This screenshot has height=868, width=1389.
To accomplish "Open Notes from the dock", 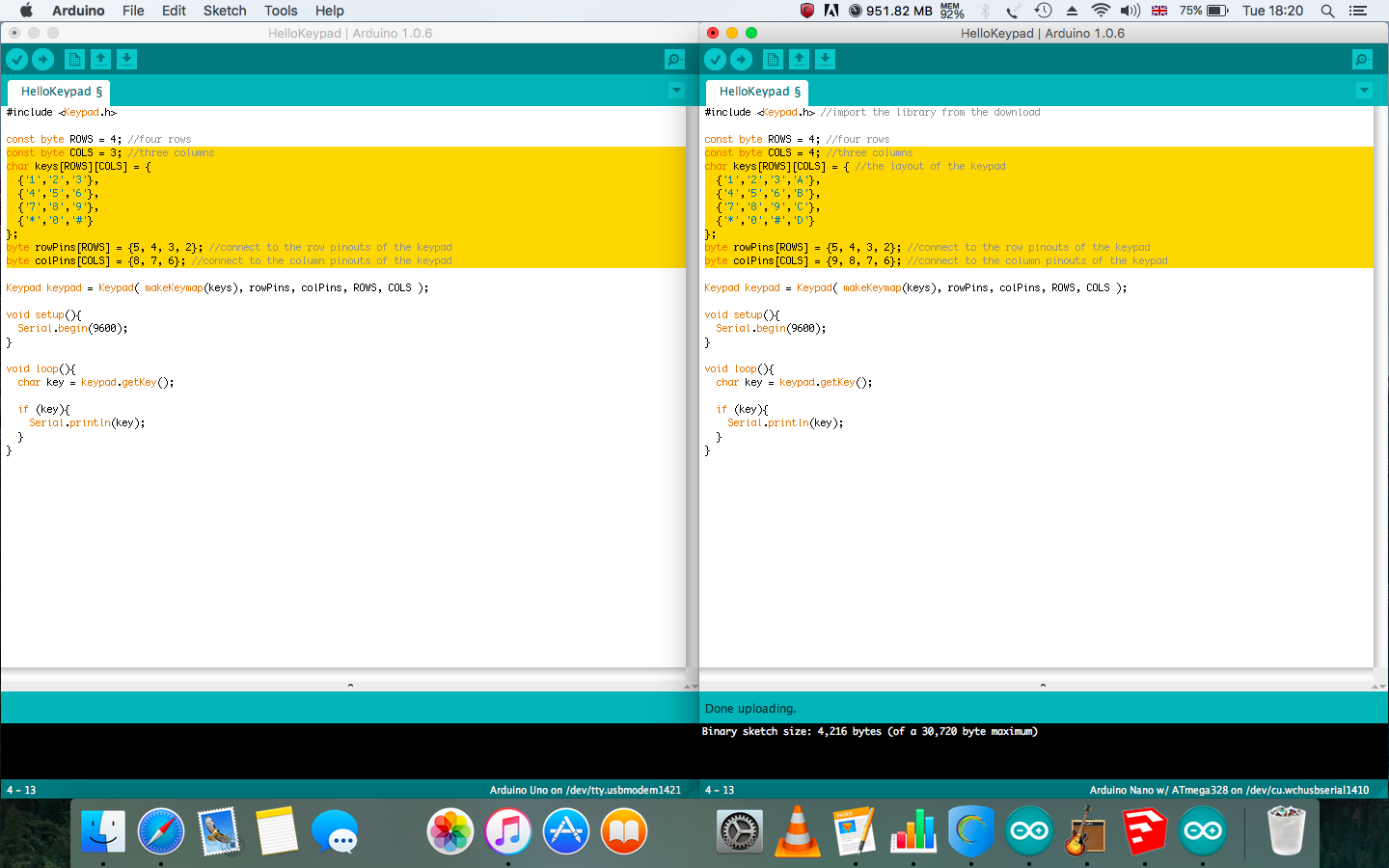I will (276, 831).
